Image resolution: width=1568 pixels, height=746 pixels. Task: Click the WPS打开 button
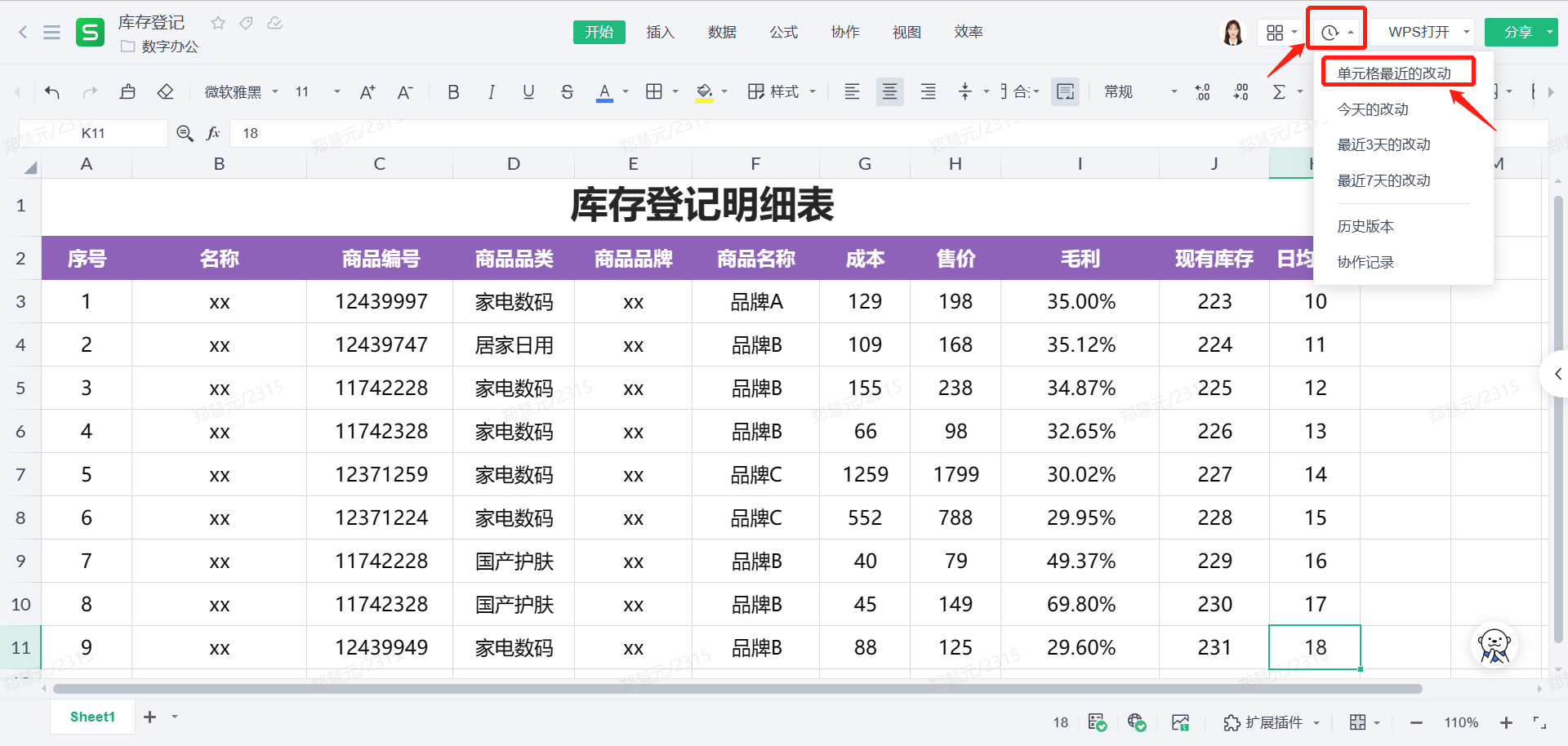tap(1421, 32)
